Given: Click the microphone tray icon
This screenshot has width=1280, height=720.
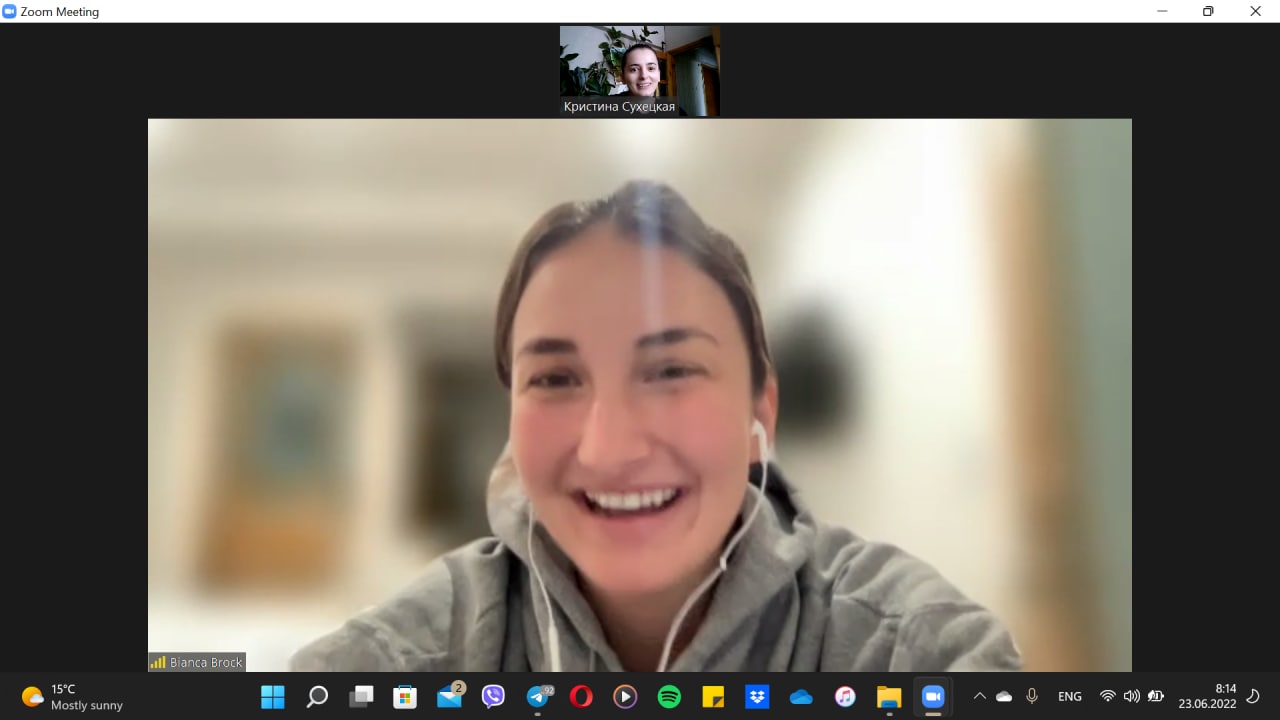Looking at the screenshot, I should (1032, 696).
